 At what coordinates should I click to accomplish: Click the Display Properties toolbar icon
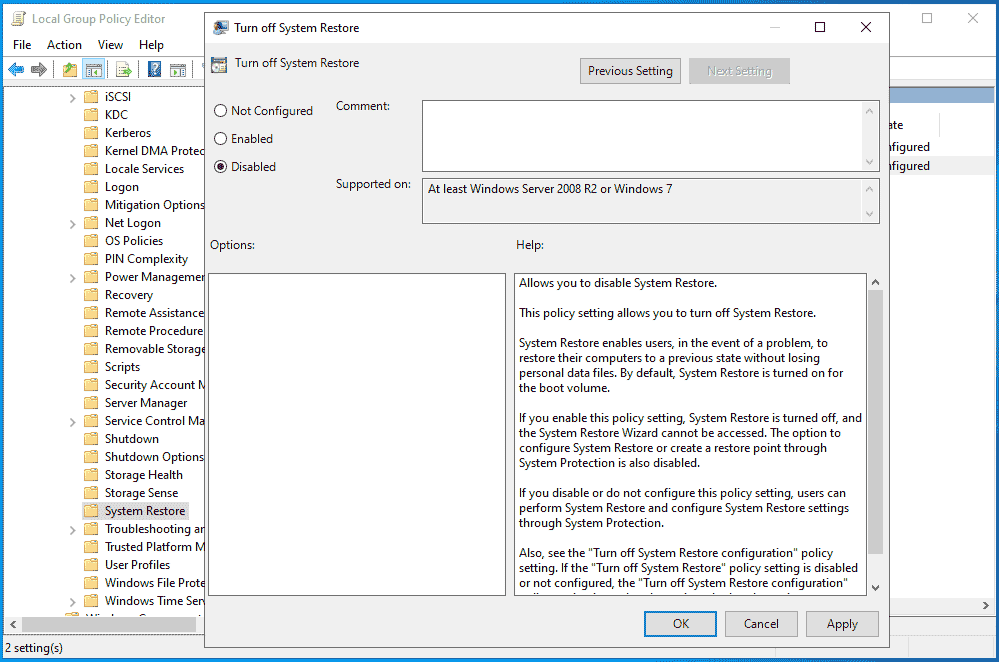coord(178,69)
